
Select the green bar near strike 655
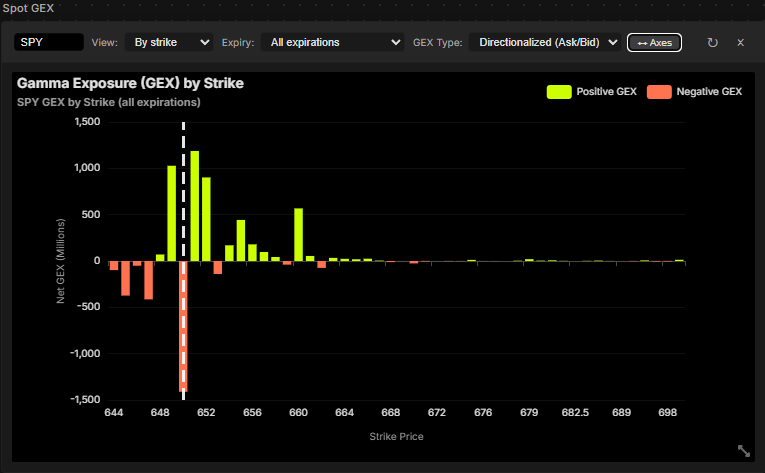tap(241, 240)
